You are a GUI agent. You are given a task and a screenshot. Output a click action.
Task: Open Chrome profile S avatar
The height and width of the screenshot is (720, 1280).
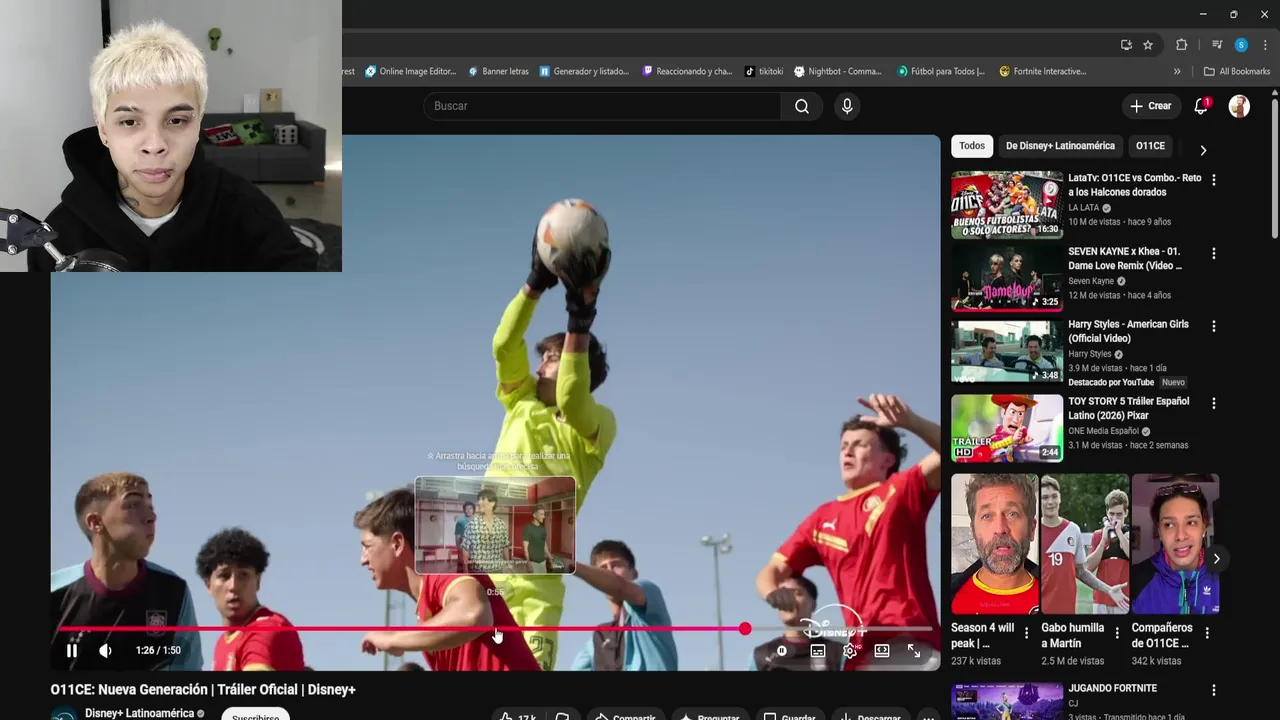click(1241, 45)
